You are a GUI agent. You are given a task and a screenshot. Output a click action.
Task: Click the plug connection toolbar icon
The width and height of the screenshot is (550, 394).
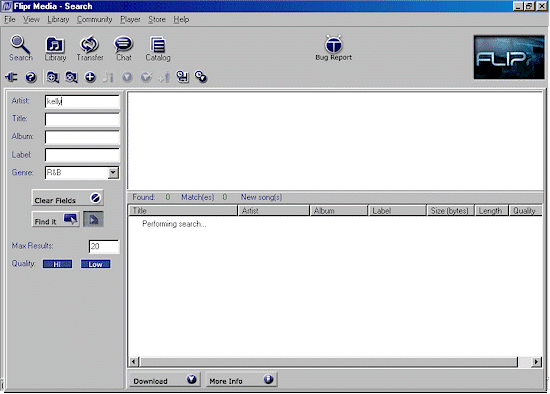coord(11,77)
